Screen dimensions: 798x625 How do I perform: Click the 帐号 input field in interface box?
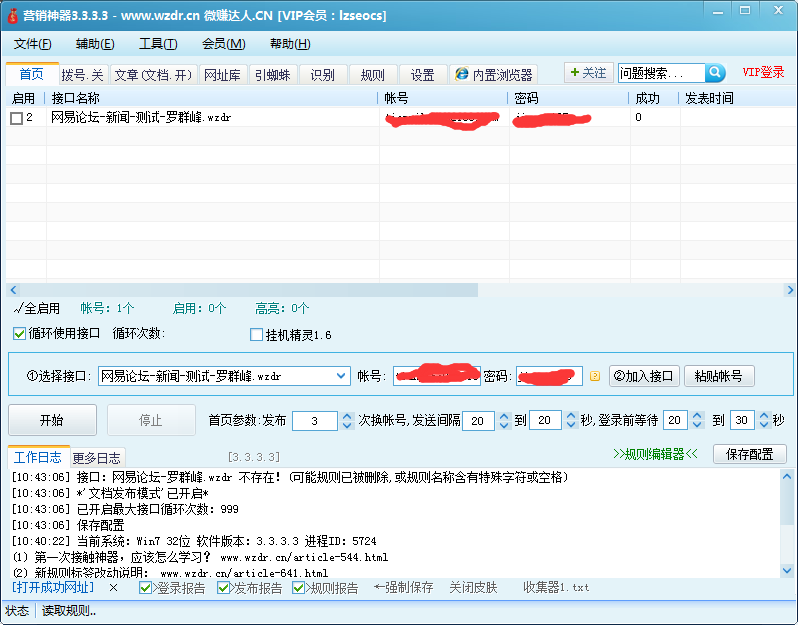tap(437, 376)
